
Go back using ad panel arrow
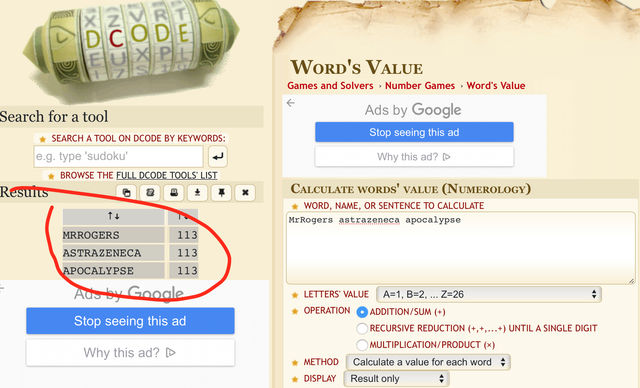pyautogui.click(x=291, y=103)
